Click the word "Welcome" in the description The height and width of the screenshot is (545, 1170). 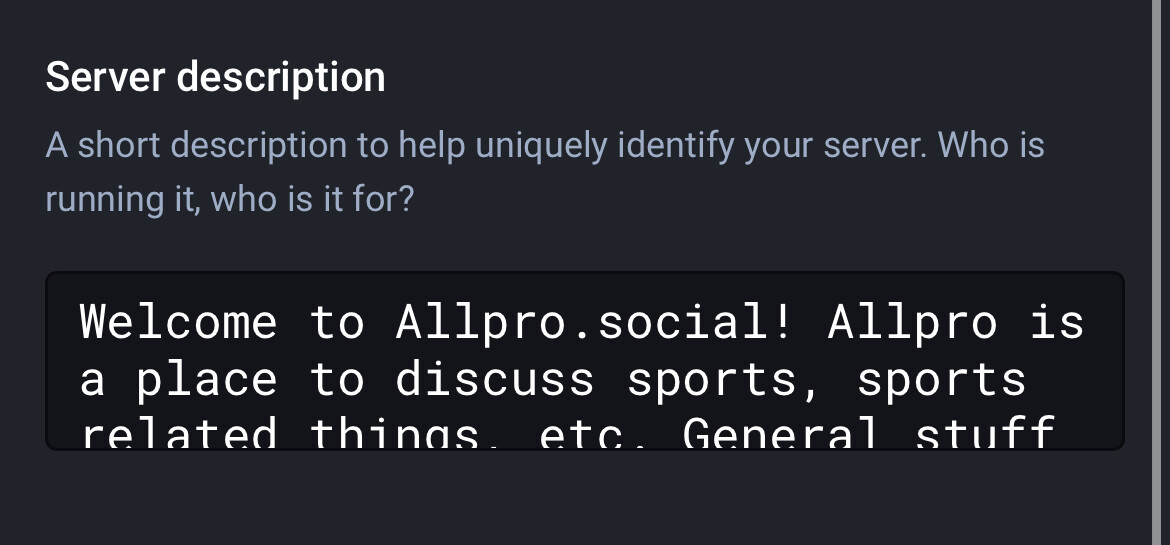(x=179, y=322)
